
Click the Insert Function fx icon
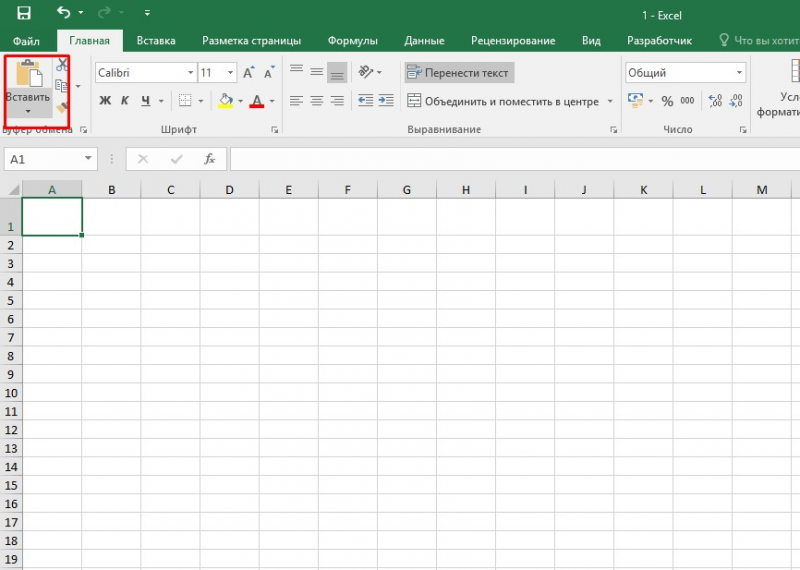point(209,159)
